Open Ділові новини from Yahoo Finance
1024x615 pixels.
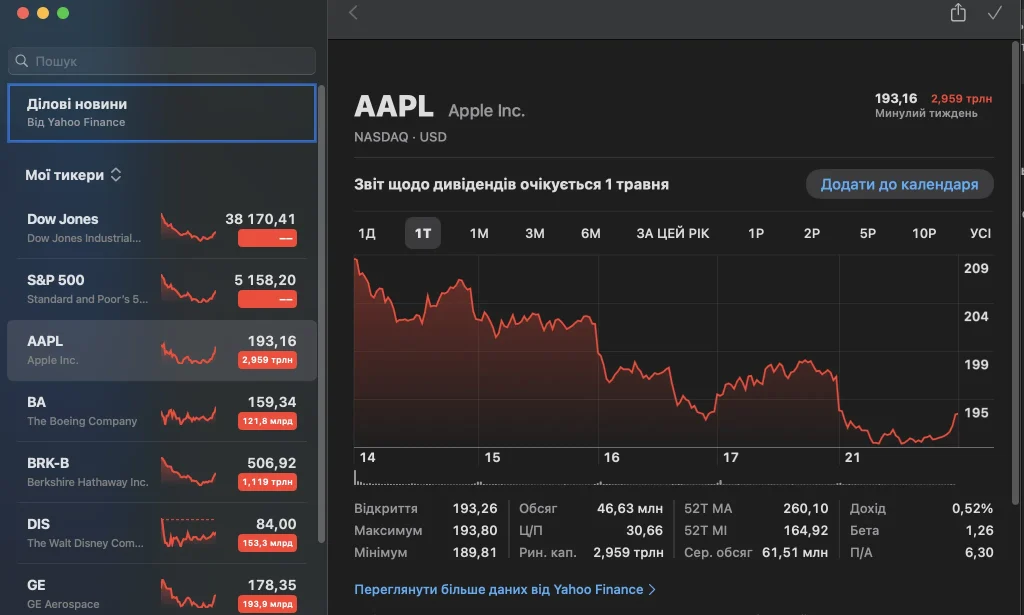click(162, 113)
